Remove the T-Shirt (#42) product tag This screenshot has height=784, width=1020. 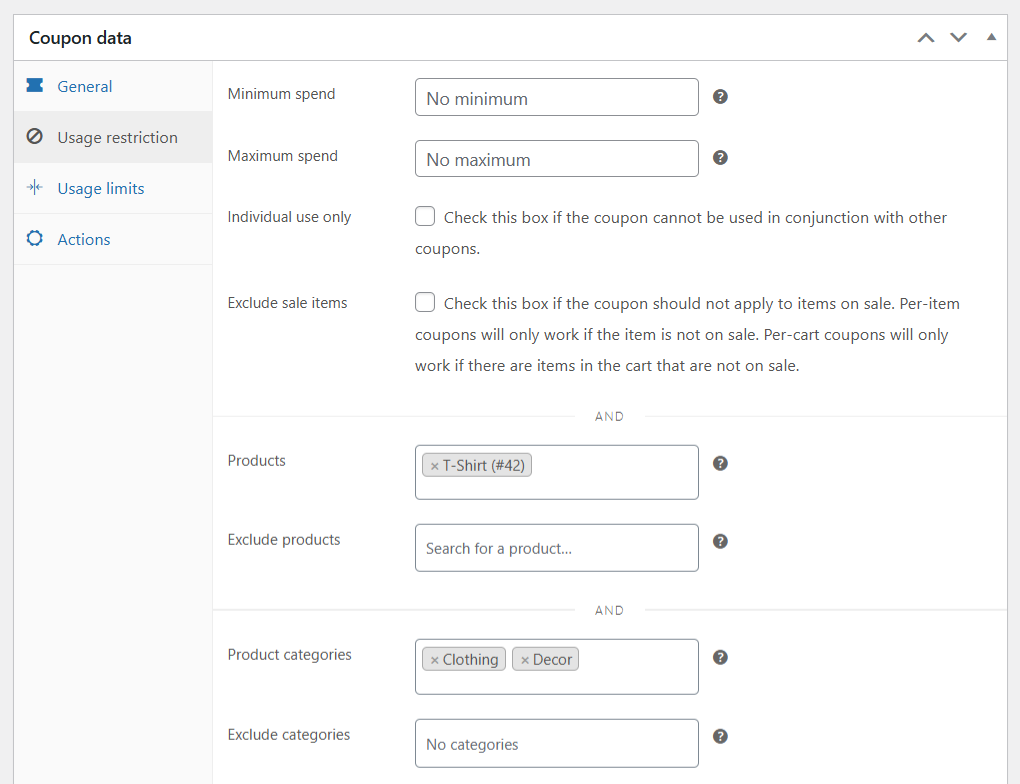tap(434, 466)
